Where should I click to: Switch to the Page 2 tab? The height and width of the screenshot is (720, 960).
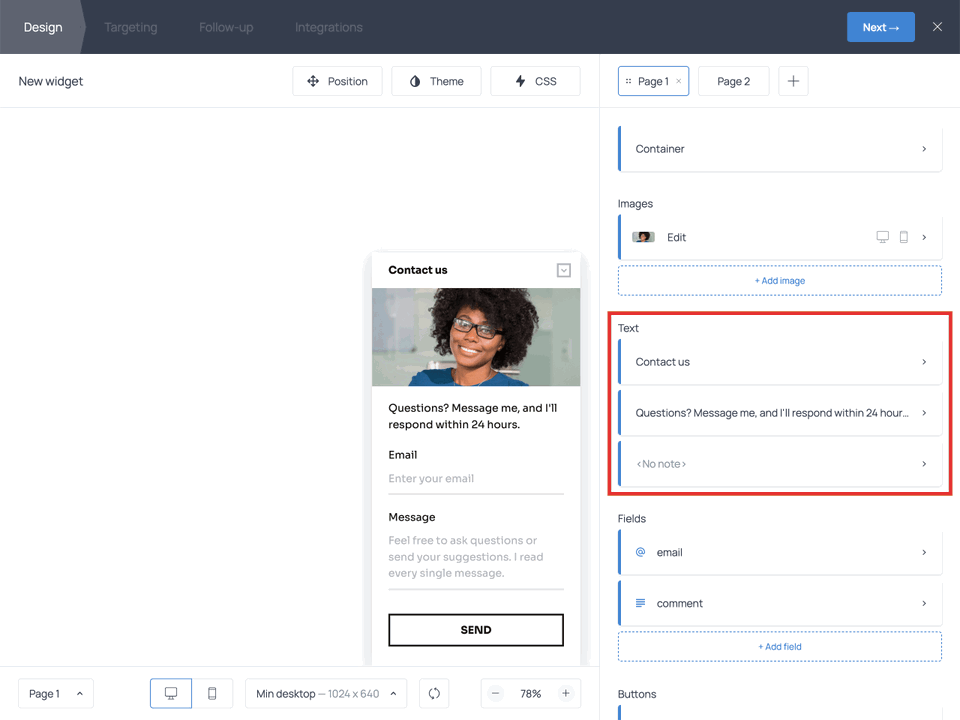coord(733,81)
